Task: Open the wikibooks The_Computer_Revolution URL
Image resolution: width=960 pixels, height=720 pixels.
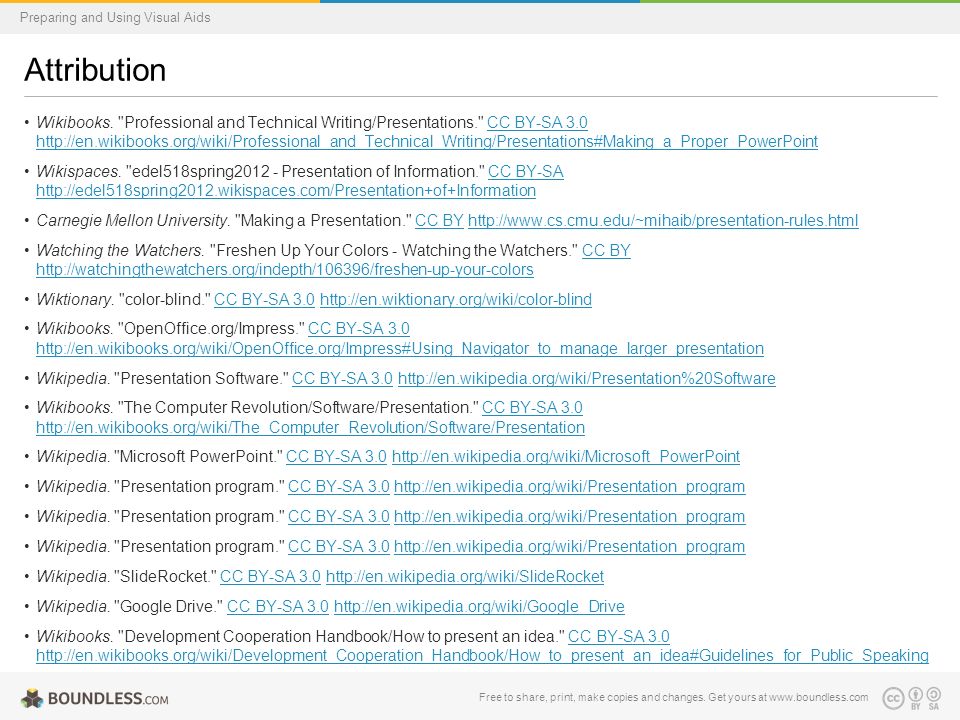Action: point(310,427)
